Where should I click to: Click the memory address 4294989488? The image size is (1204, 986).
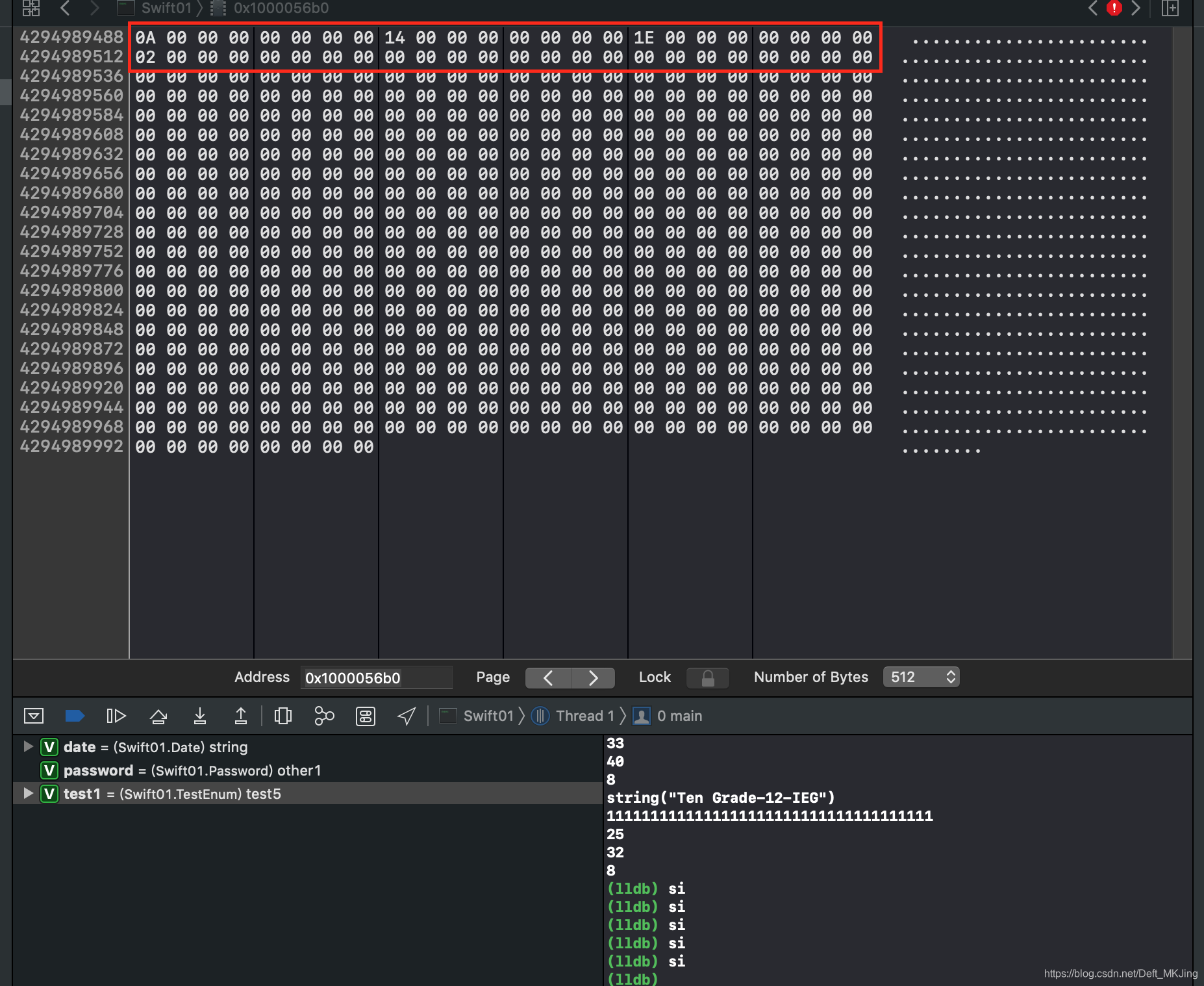(x=71, y=37)
